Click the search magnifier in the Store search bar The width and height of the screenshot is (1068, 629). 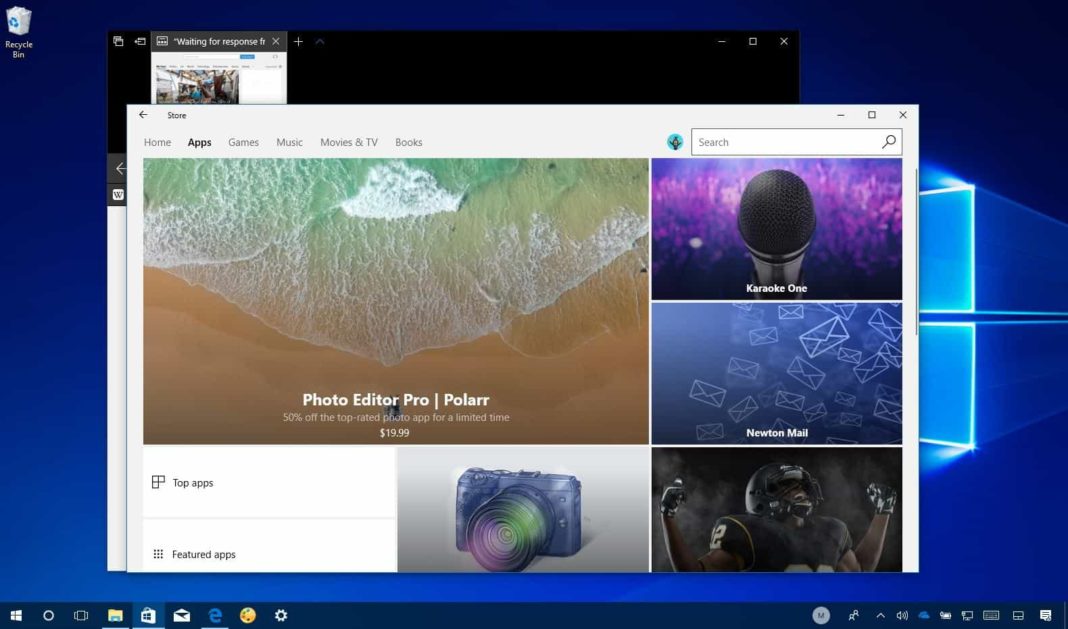(888, 141)
